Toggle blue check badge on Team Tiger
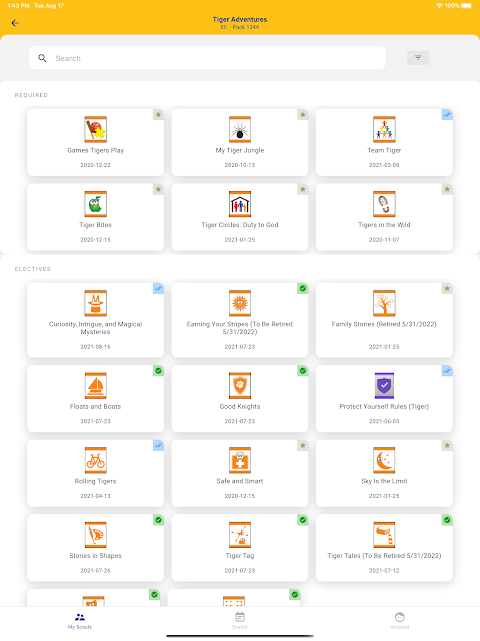The height and width of the screenshot is (641, 480). 447,114
